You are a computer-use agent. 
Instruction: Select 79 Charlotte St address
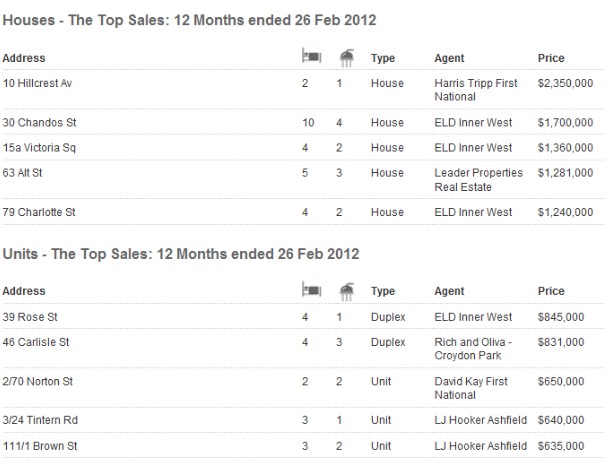pyautogui.click(x=39, y=212)
